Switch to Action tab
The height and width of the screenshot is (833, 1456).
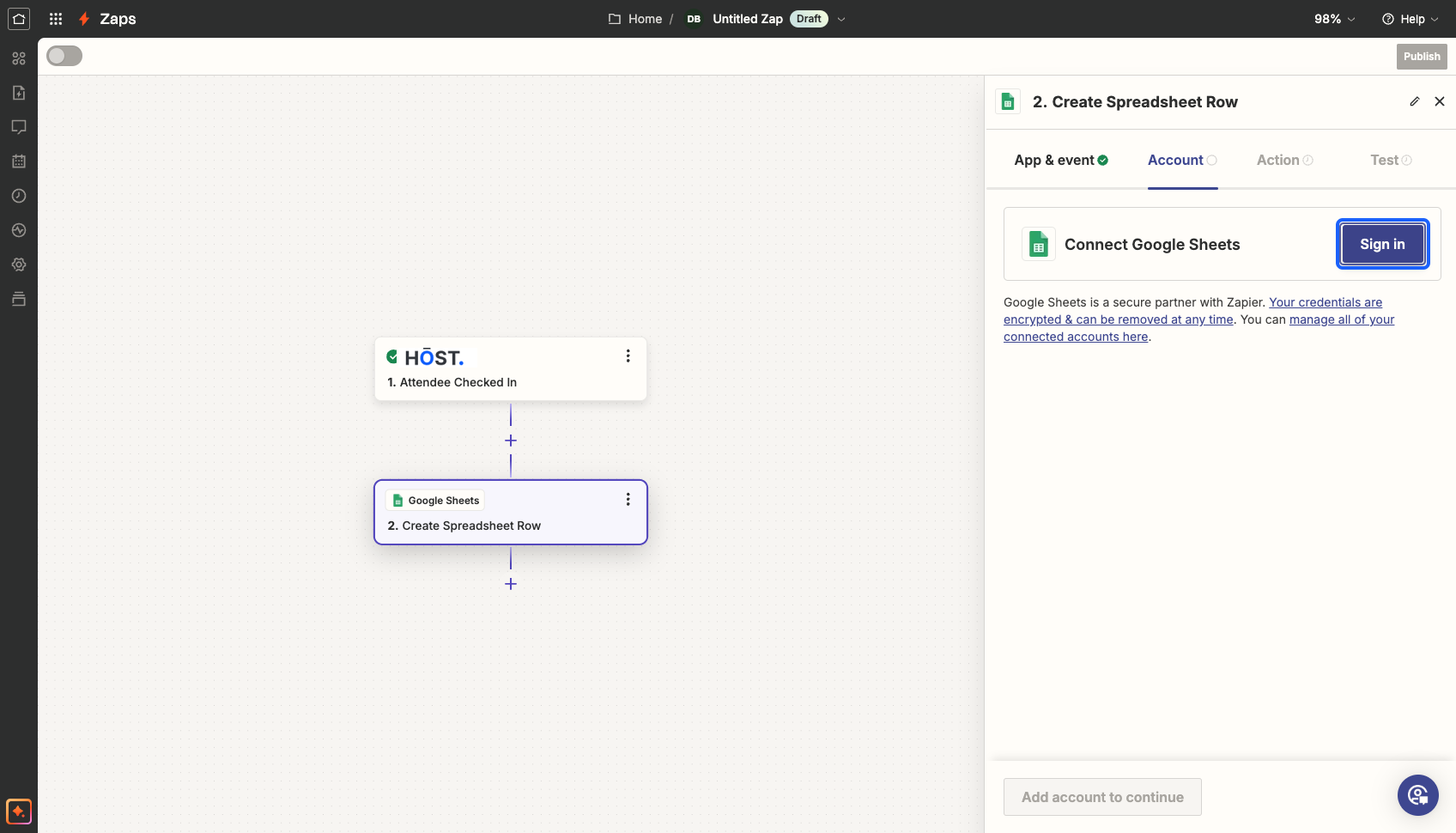click(1285, 160)
